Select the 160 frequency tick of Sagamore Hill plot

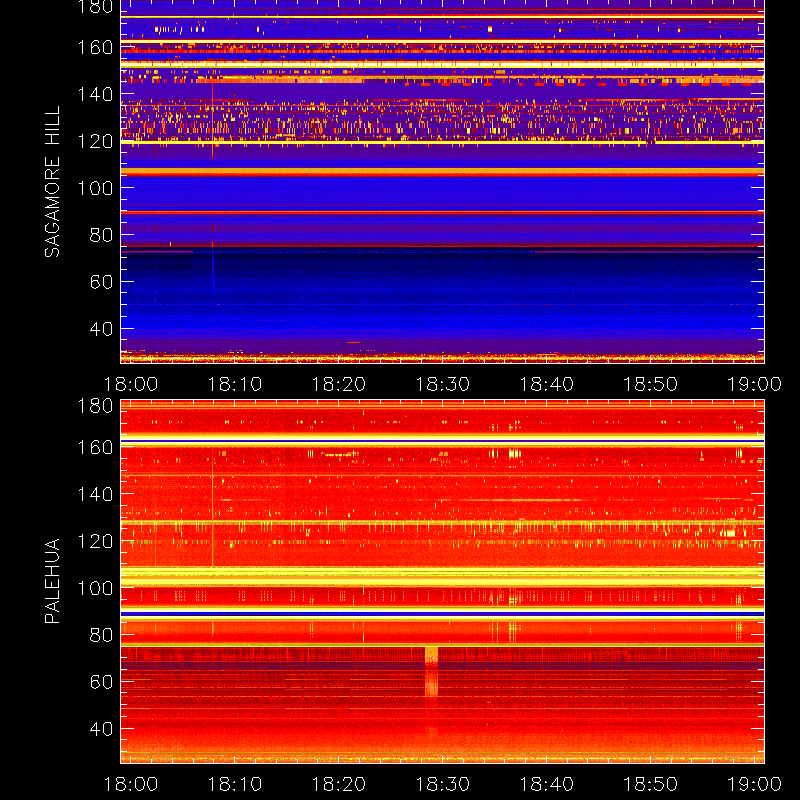pos(95,47)
